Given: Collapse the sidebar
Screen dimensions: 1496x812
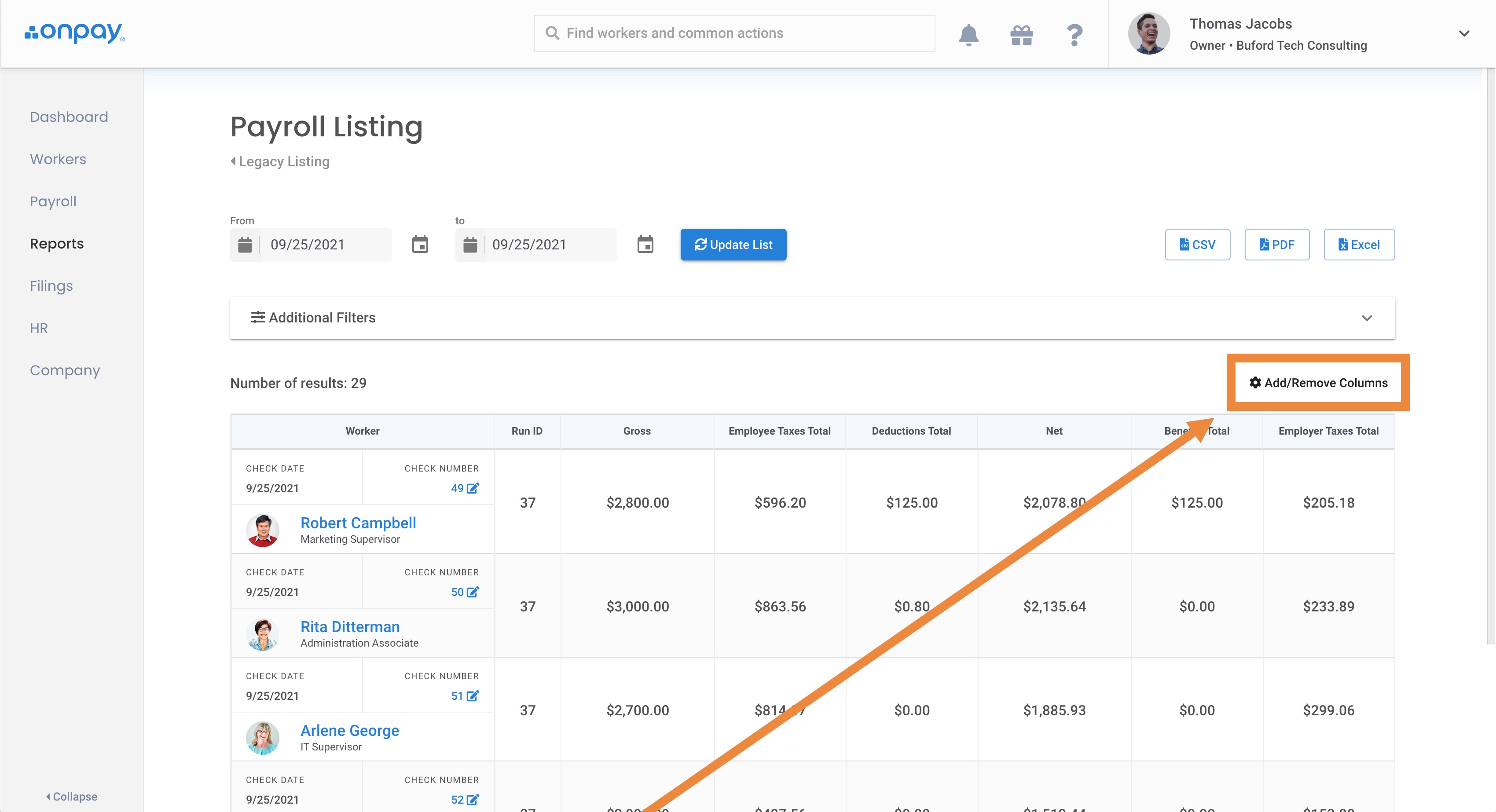Looking at the screenshot, I should tap(72, 796).
